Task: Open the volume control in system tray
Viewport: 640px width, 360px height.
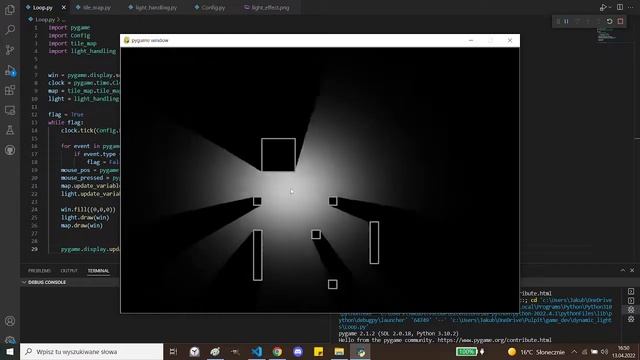Action: point(604,351)
